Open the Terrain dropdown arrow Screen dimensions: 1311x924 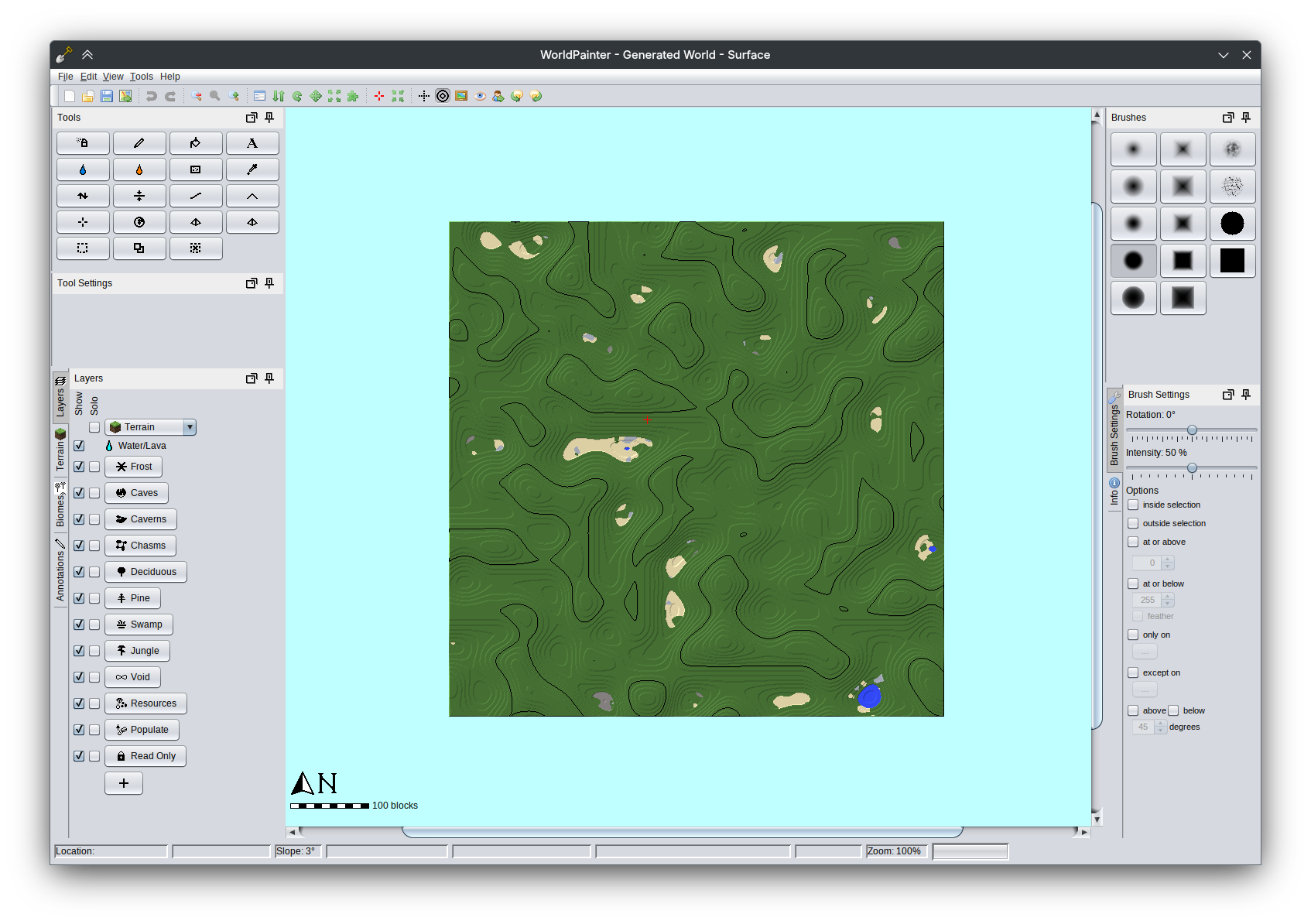[x=190, y=427]
